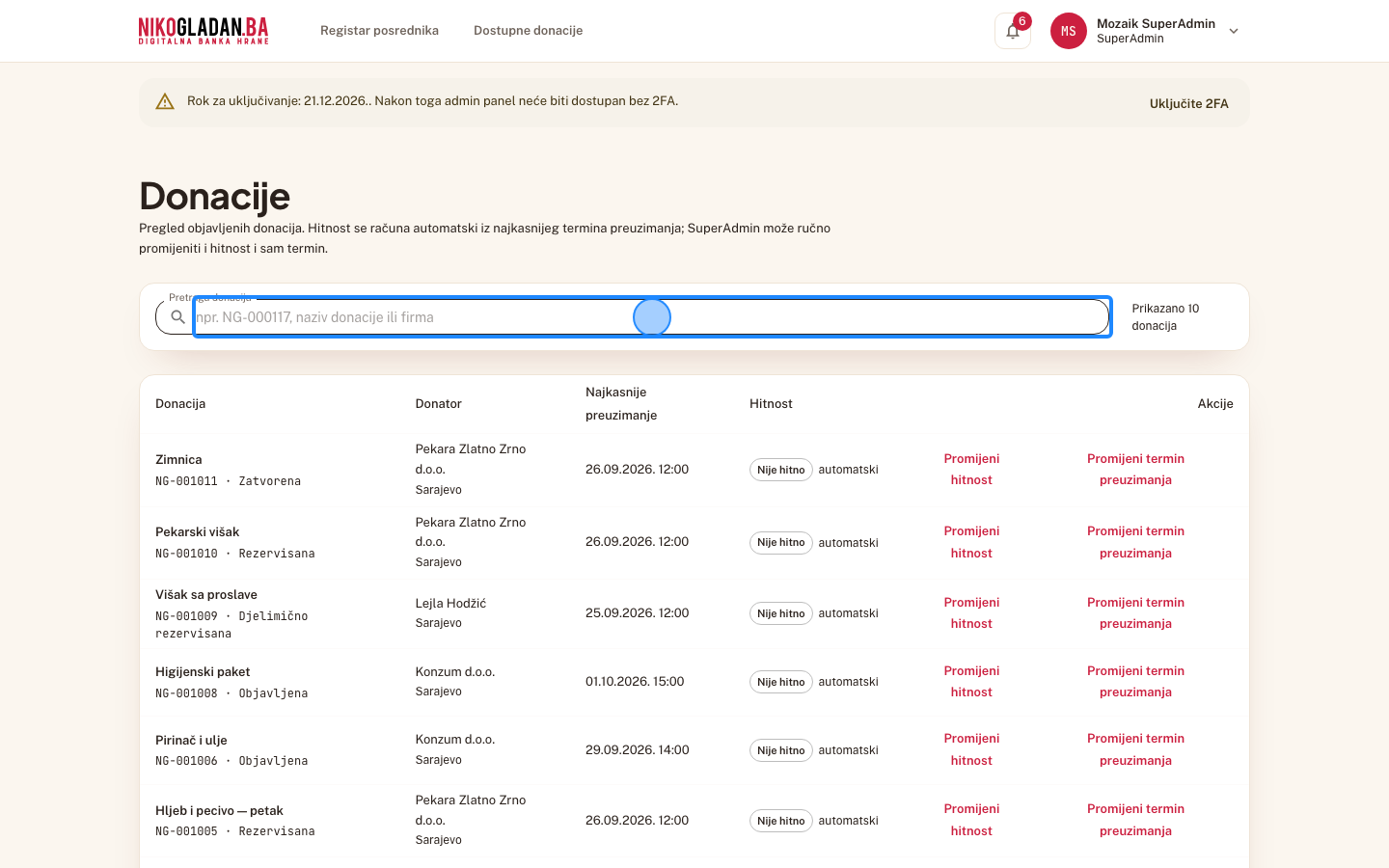Click the Nije hitno badge for Pekarski višak

coord(781,543)
